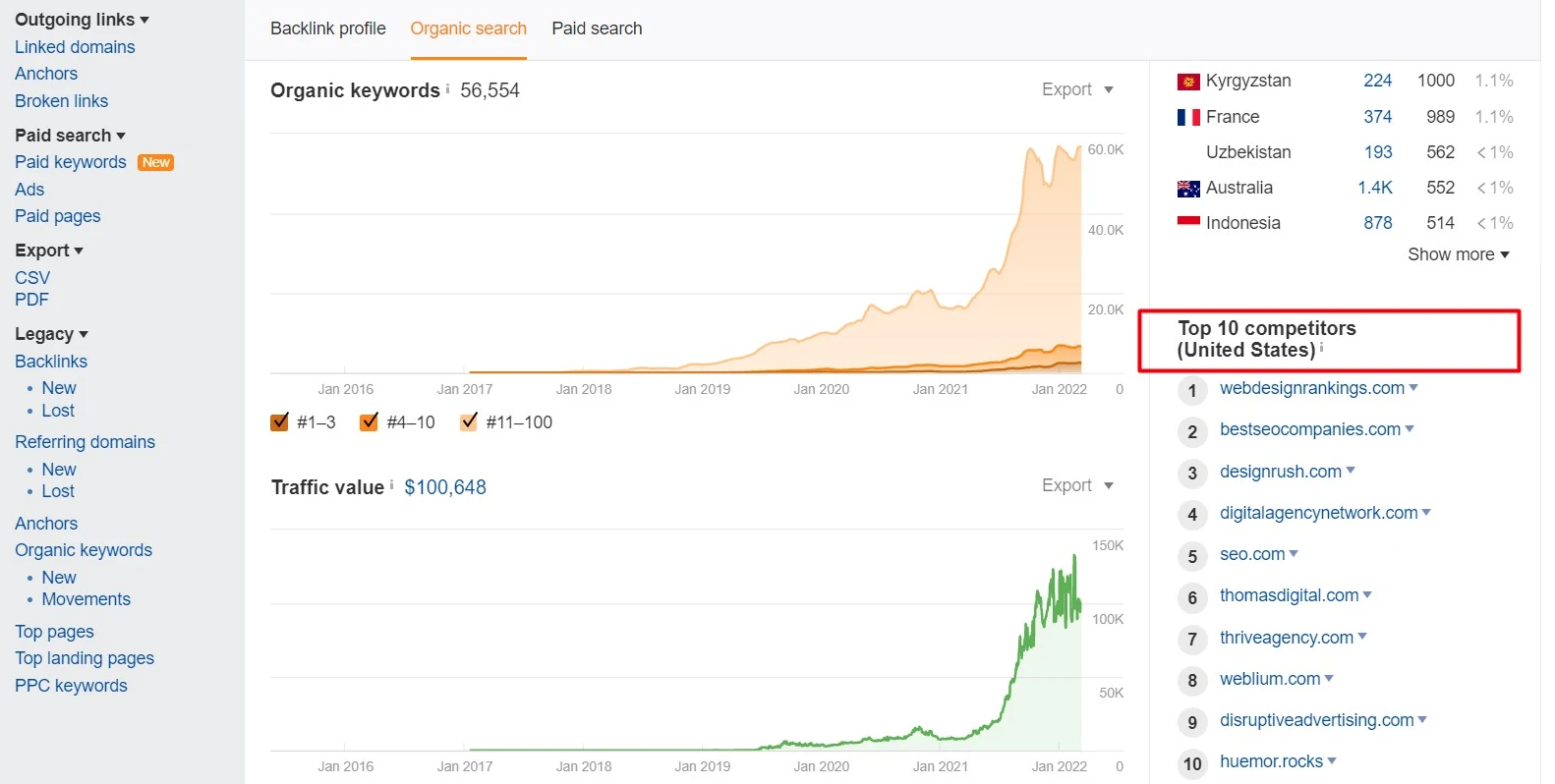Expand Show more countries list
The height and width of the screenshot is (784, 1555).
(x=1458, y=254)
